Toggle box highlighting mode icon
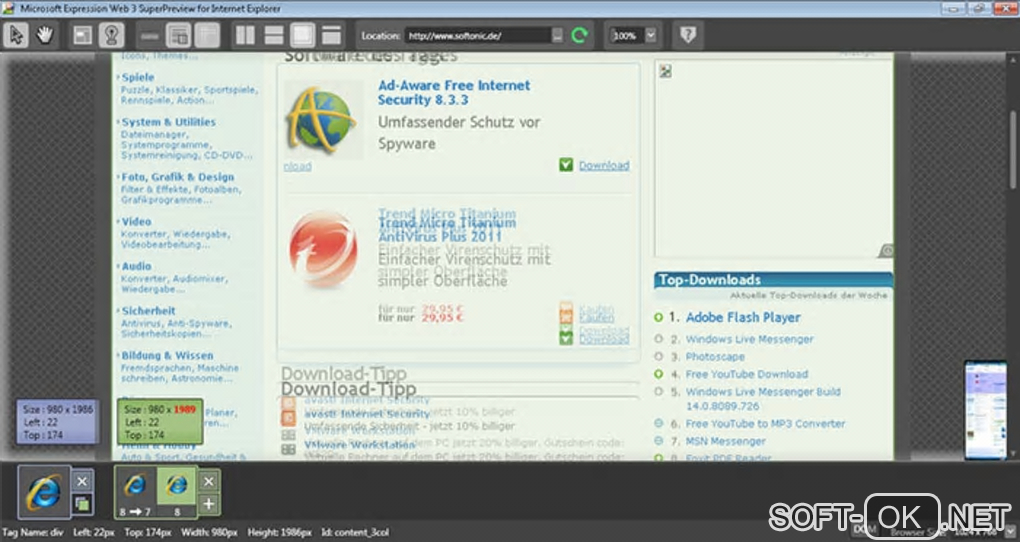Image resolution: width=1020 pixels, height=542 pixels. tap(83, 34)
